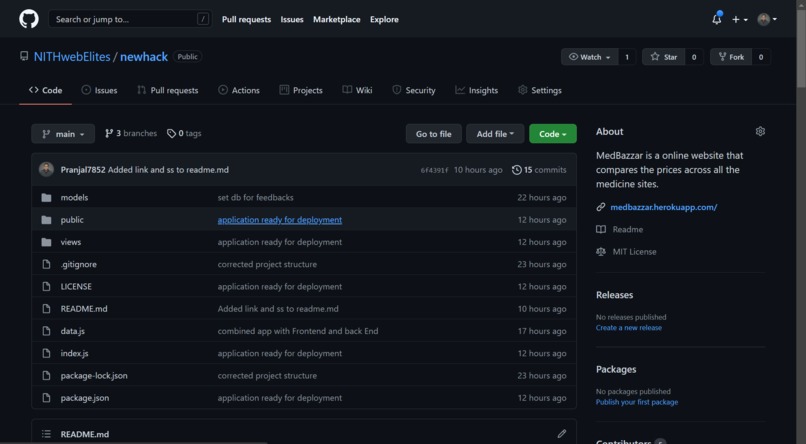The height and width of the screenshot is (444, 806).
Task: Open the Readme link in About
Action: [x=628, y=229]
